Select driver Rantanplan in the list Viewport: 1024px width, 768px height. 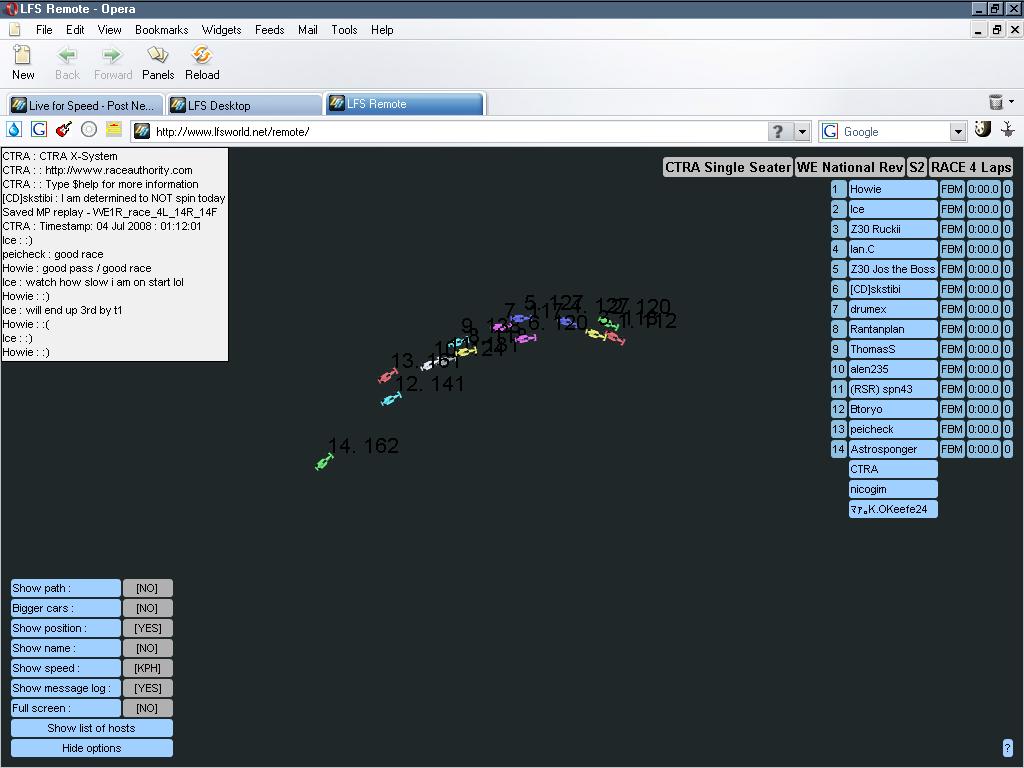[892, 329]
